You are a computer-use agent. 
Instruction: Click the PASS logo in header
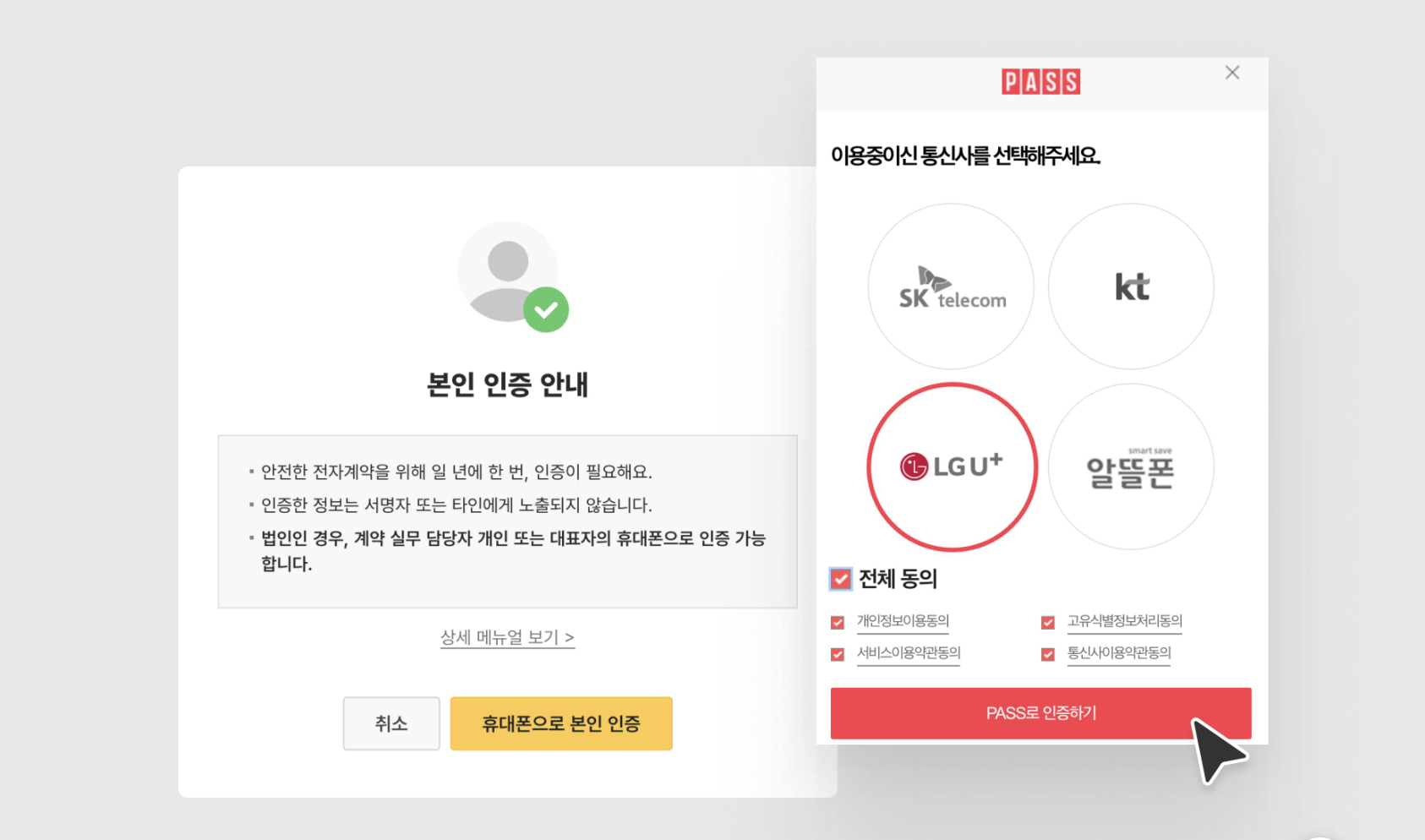[1040, 82]
